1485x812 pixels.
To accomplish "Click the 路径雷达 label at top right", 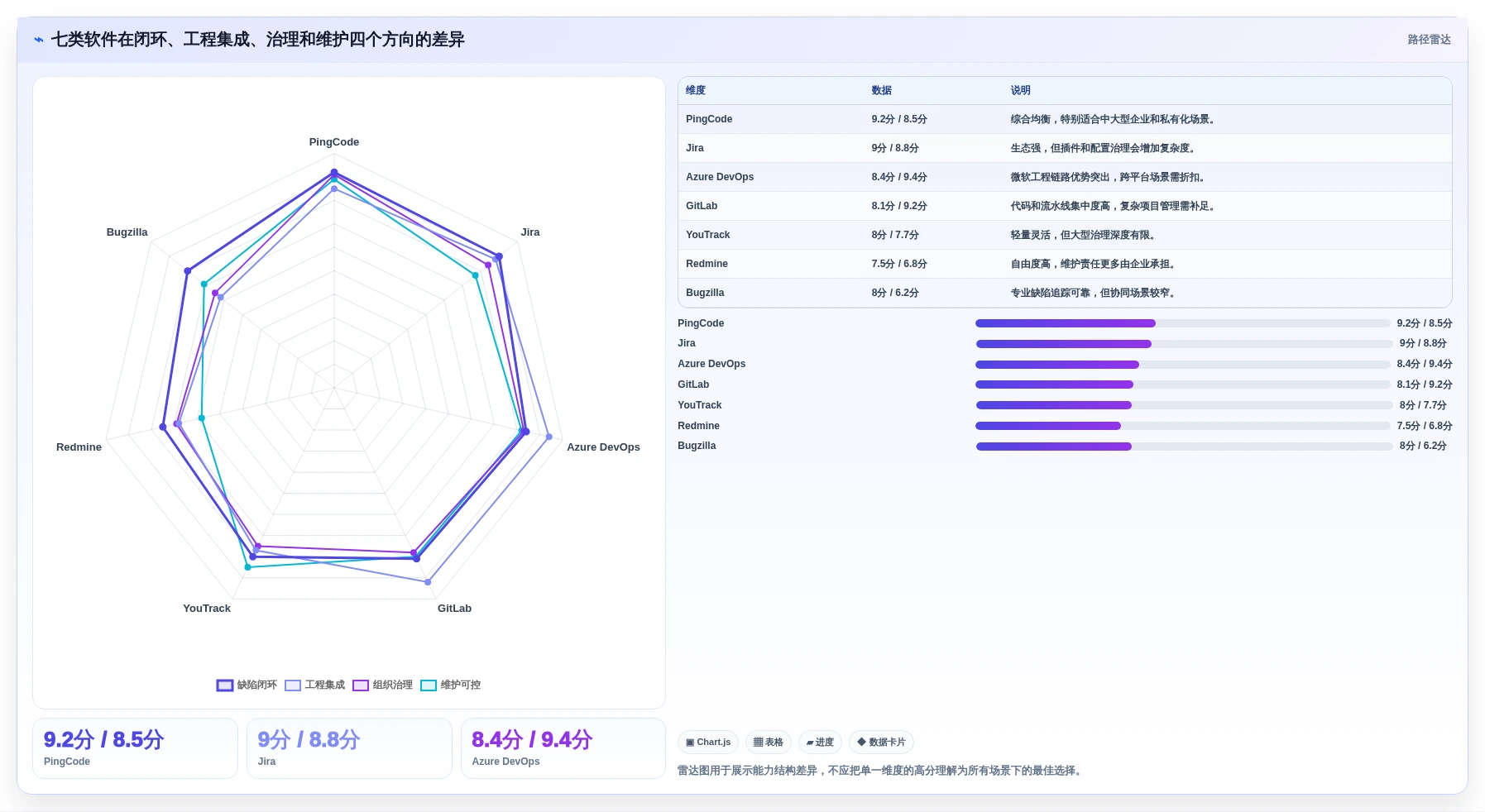I will pyautogui.click(x=1429, y=40).
